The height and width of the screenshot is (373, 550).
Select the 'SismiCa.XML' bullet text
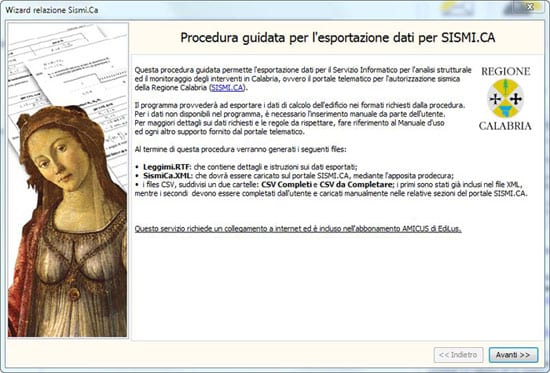pos(167,175)
